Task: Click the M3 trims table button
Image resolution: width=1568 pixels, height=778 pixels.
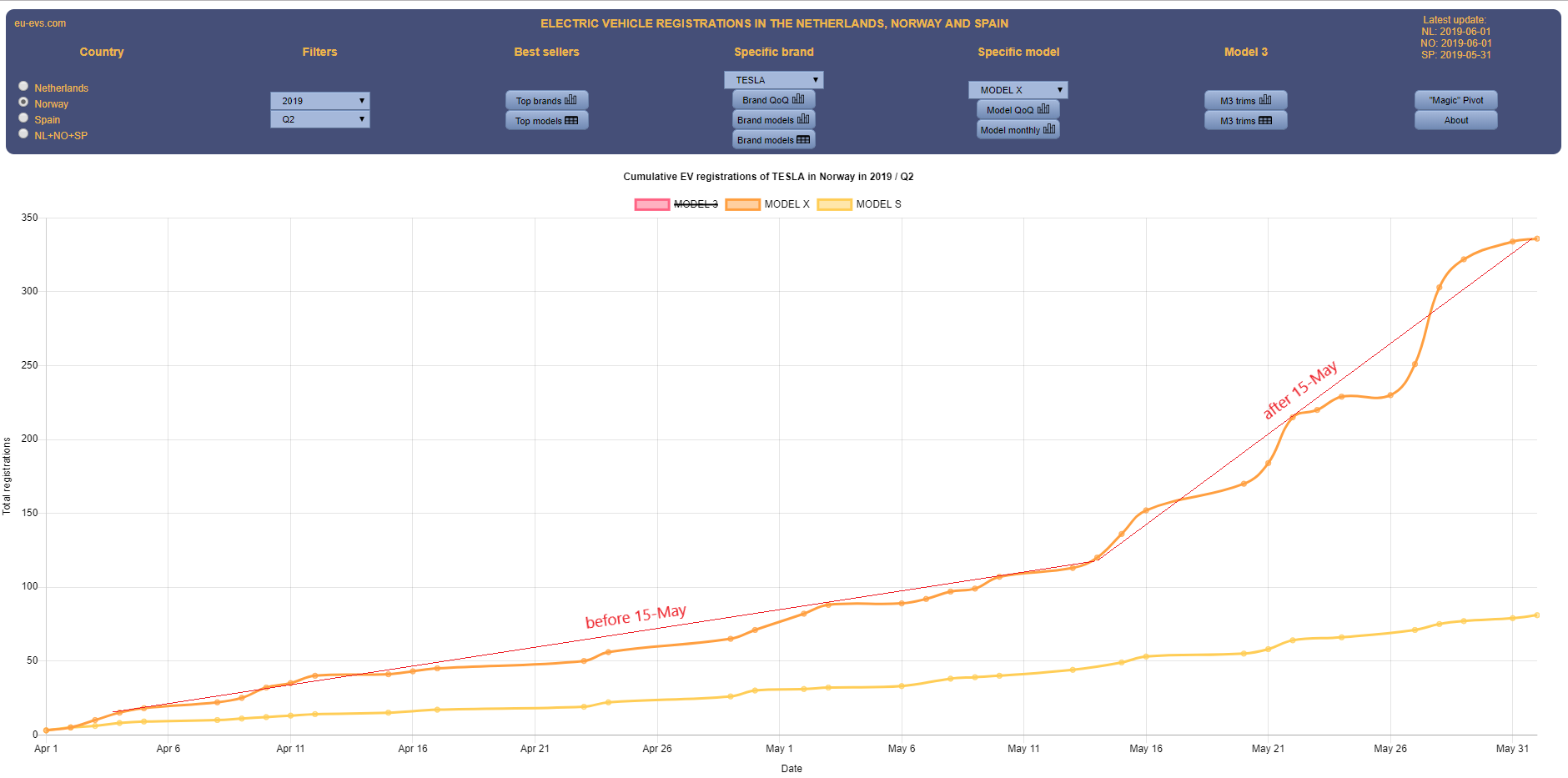Action: click(1246, 120)
